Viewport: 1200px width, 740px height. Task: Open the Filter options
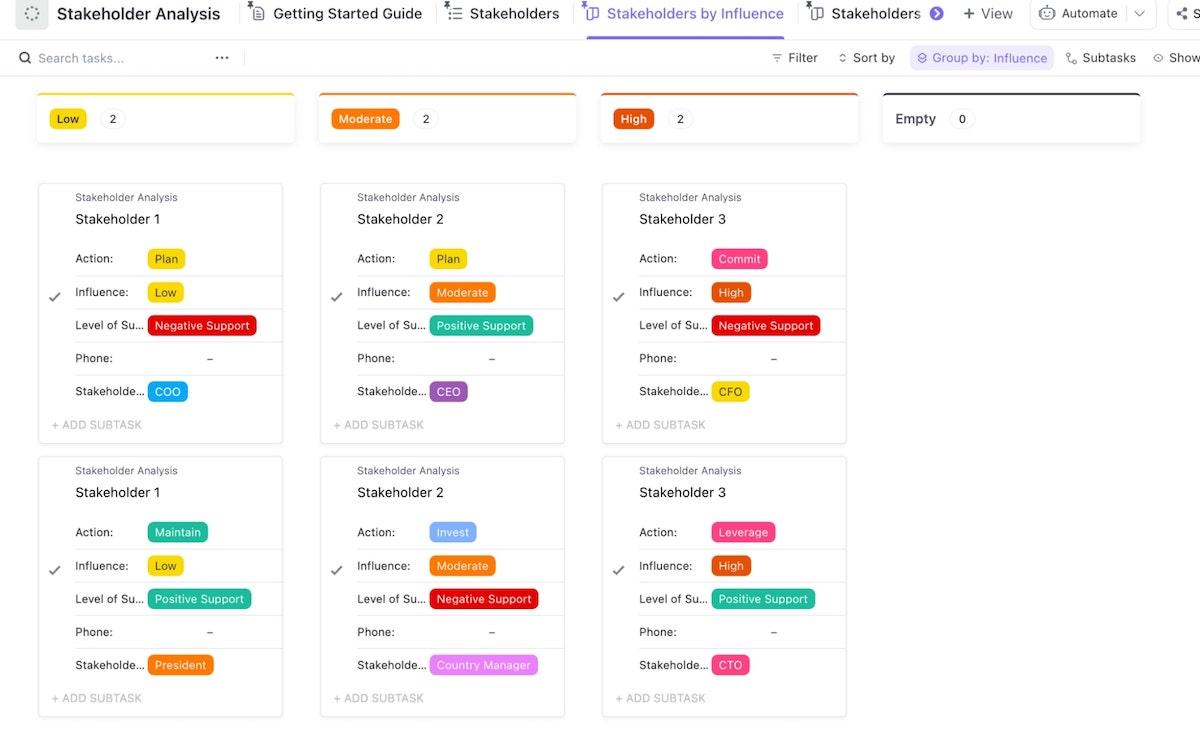click(x=795, y=58)
